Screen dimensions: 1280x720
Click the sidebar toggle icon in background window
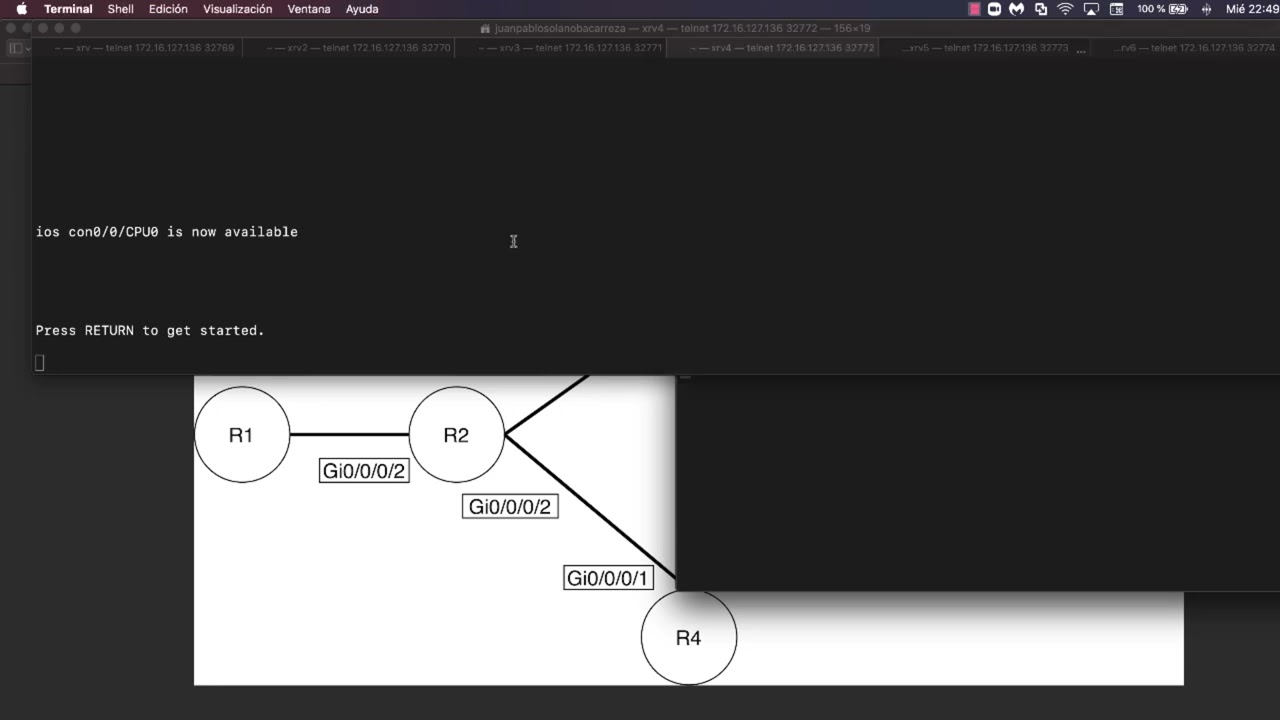(x=15, y=48)
